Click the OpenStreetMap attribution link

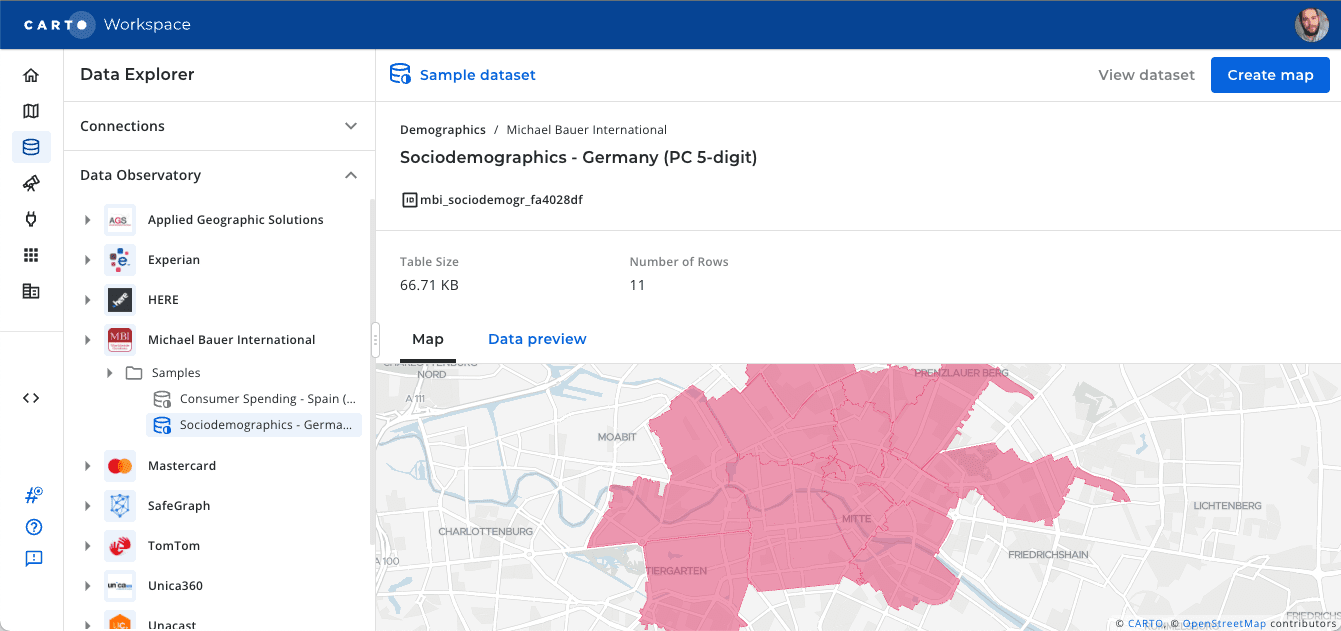pos(1225,622)
